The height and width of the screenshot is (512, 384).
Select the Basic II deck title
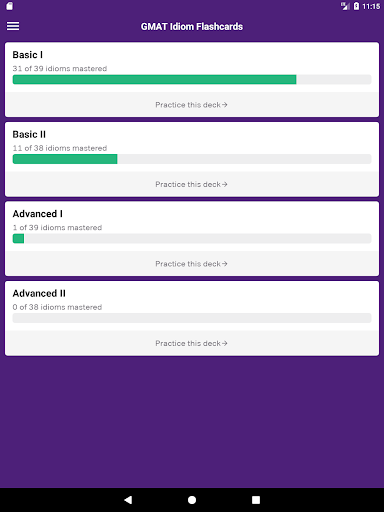[29, 134]
